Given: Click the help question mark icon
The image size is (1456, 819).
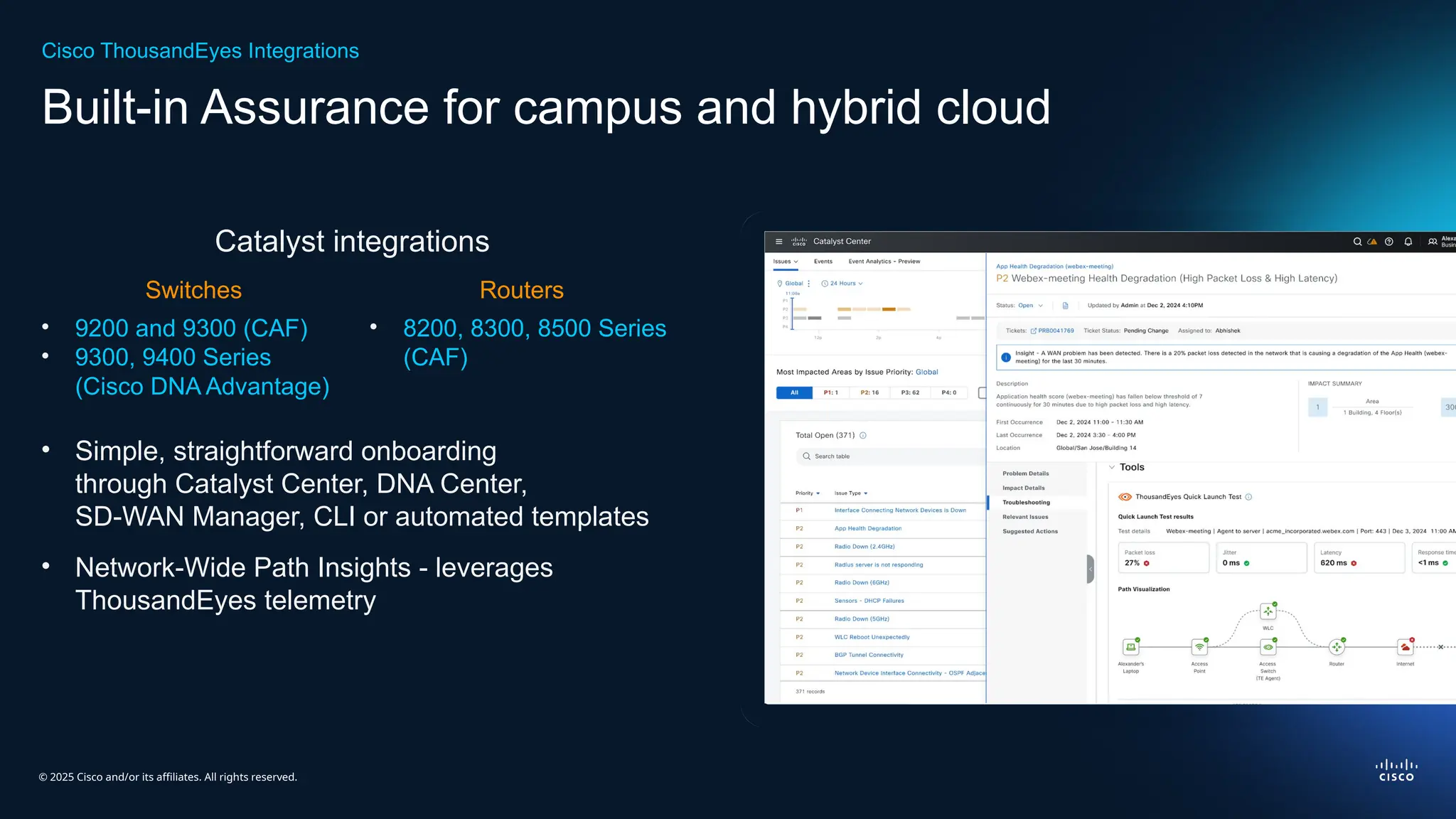Looking at the screenshot, I should pyautogui.click(x=1388, y=242).
